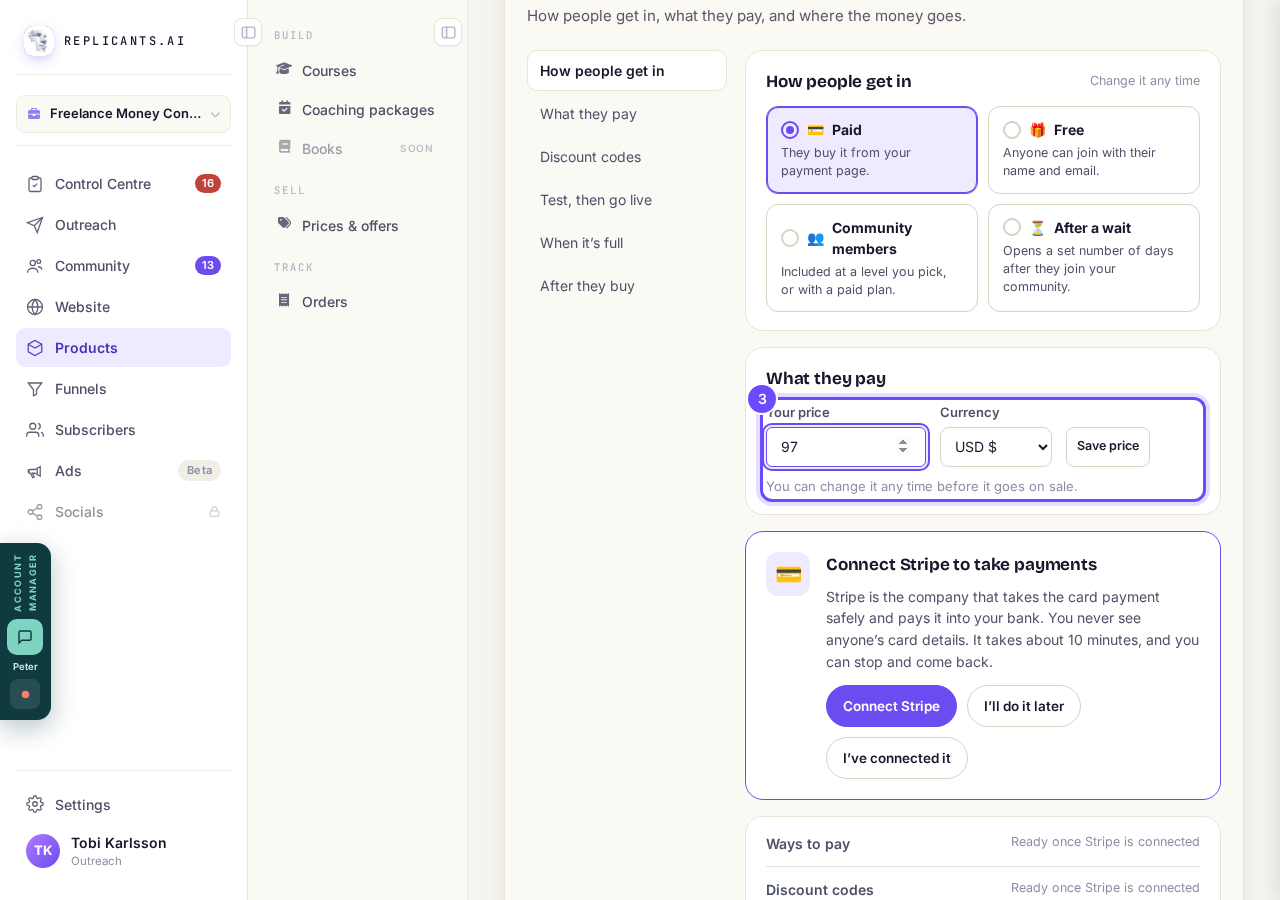
Task: Click the Subscribers icon in sidebar
Action: point(35,430)
